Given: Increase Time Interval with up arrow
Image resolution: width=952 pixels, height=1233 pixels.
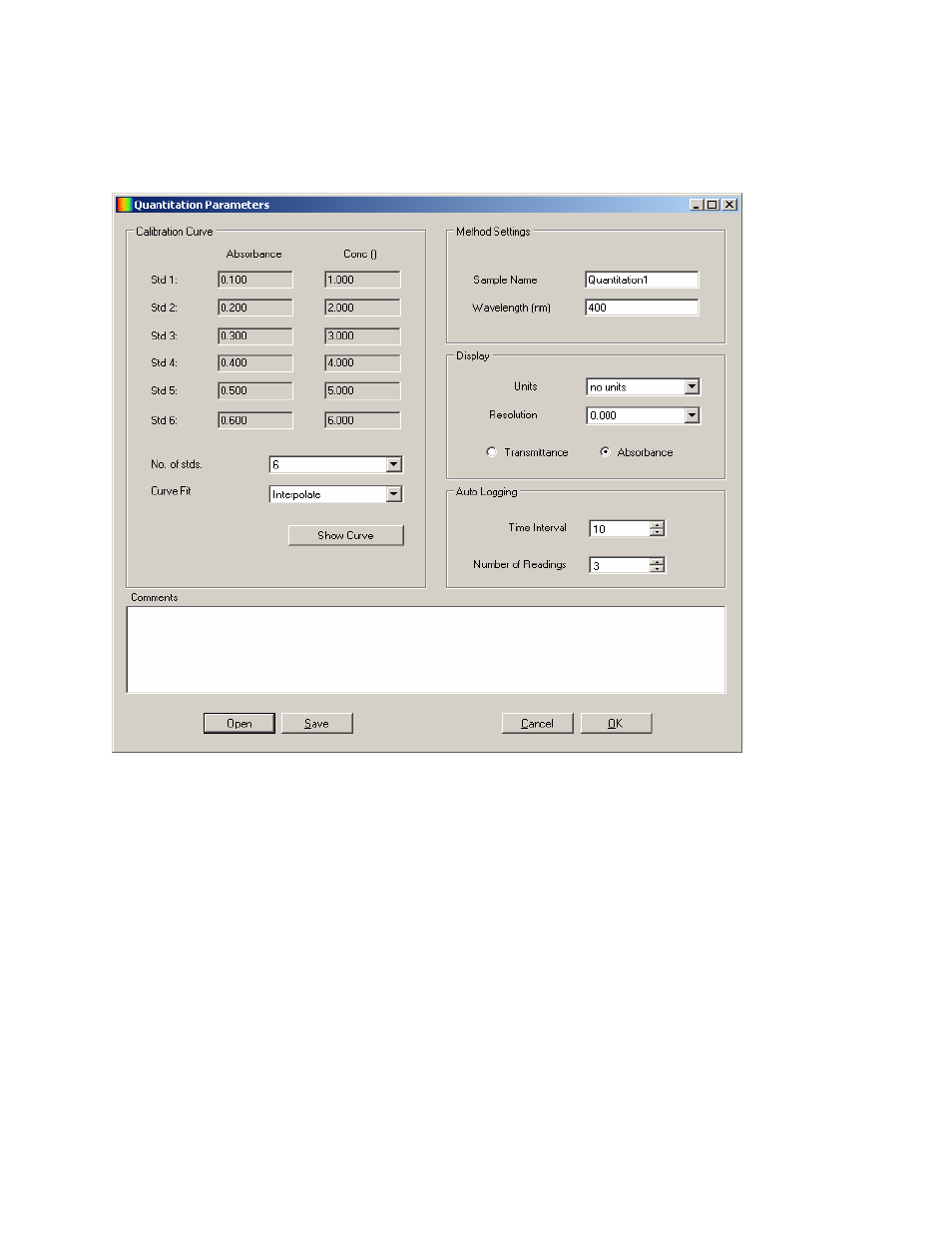Looking at the screenshot, I should [x=657, y=525].
